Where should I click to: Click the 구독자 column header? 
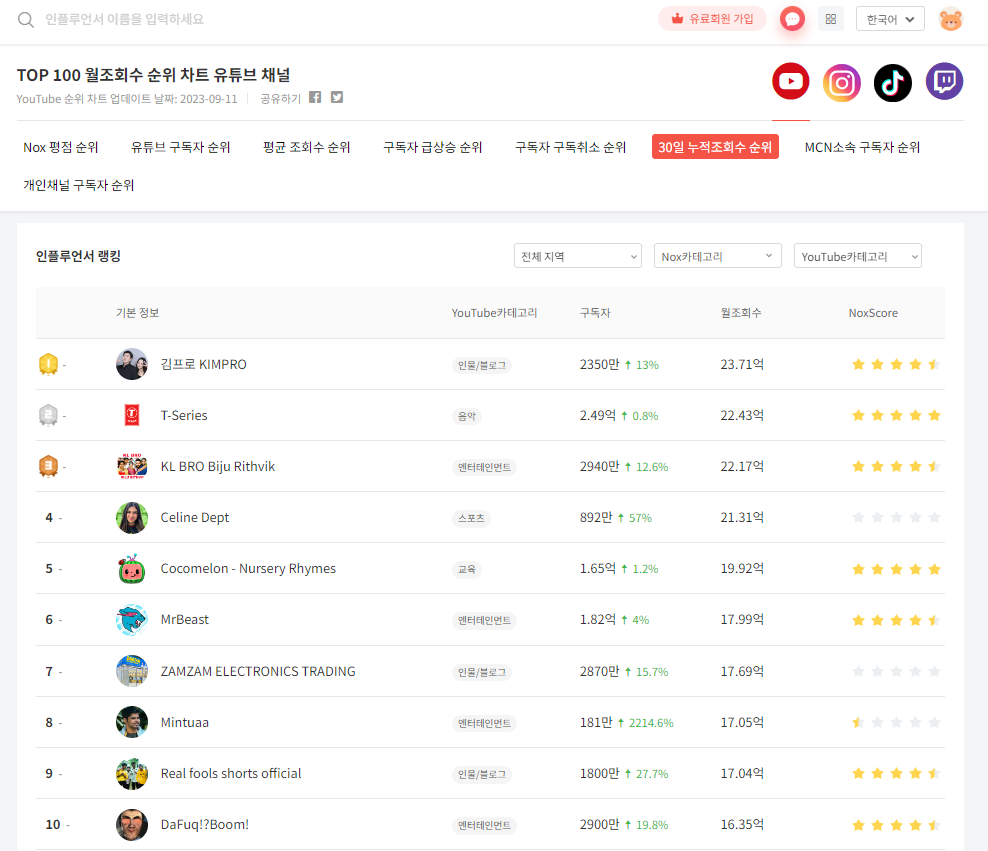[x=595, y=313]
